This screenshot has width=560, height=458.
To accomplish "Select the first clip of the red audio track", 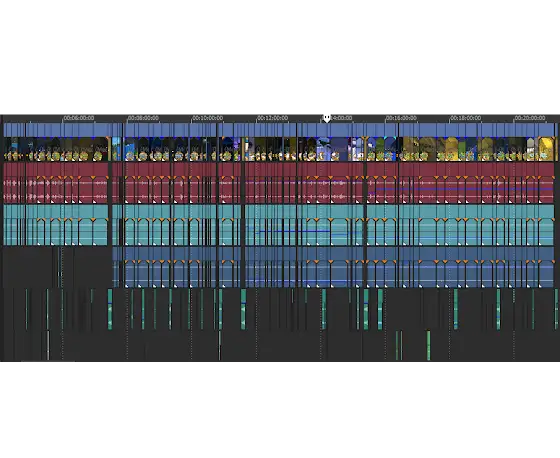I will tap(5, 183).
